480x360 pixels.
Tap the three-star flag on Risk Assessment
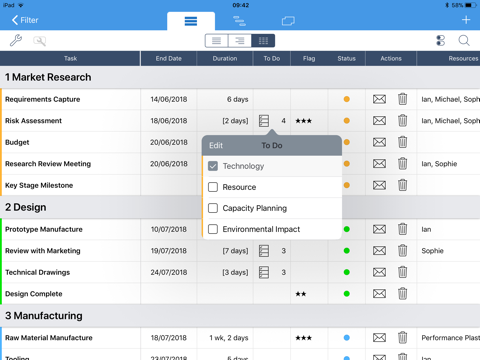(303, 121)
